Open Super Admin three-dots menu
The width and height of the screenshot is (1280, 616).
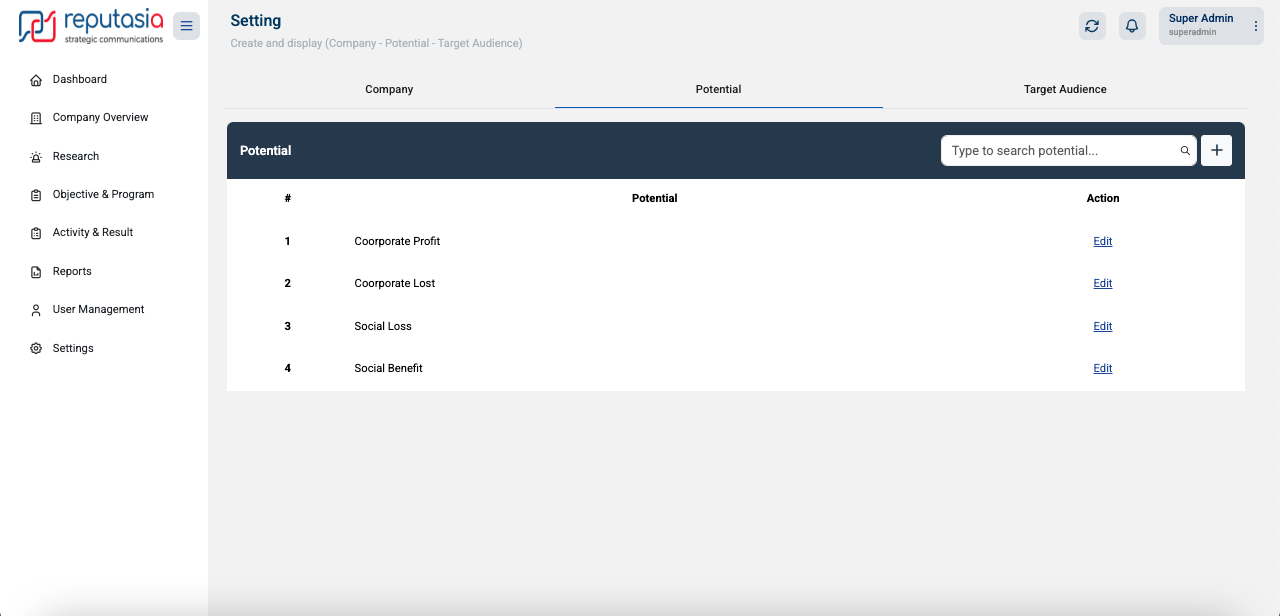(x=1256, y=26)
